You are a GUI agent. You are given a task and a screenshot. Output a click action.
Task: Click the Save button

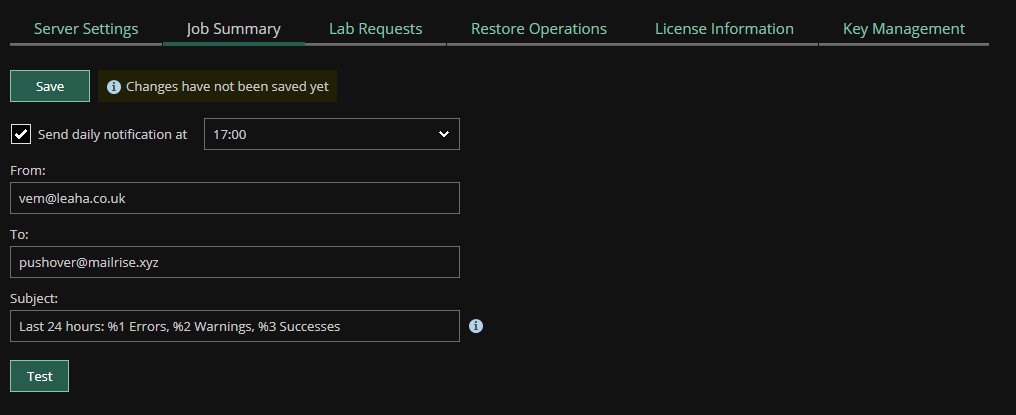[x=50, y=86]
